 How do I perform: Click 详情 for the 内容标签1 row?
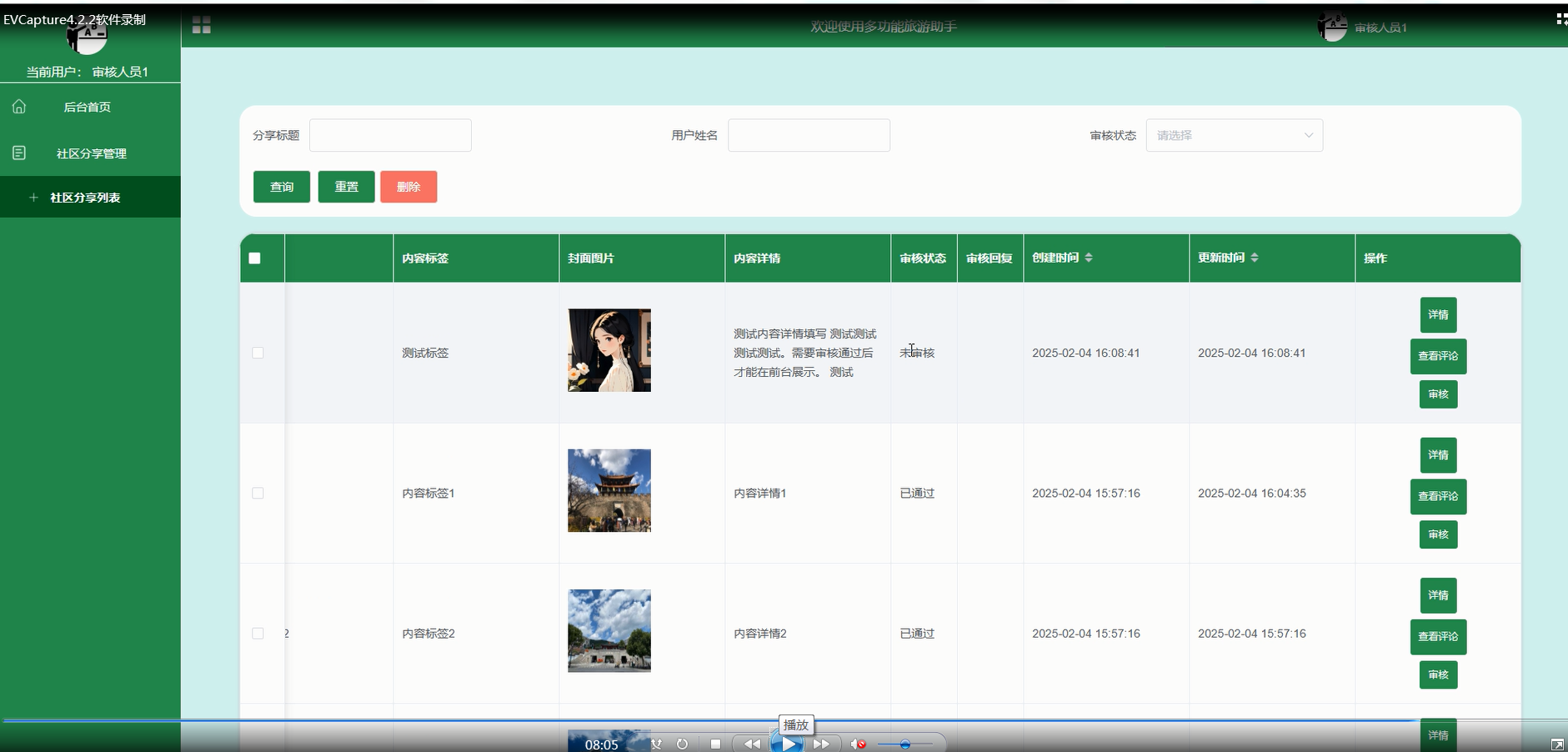[1438, 454]
